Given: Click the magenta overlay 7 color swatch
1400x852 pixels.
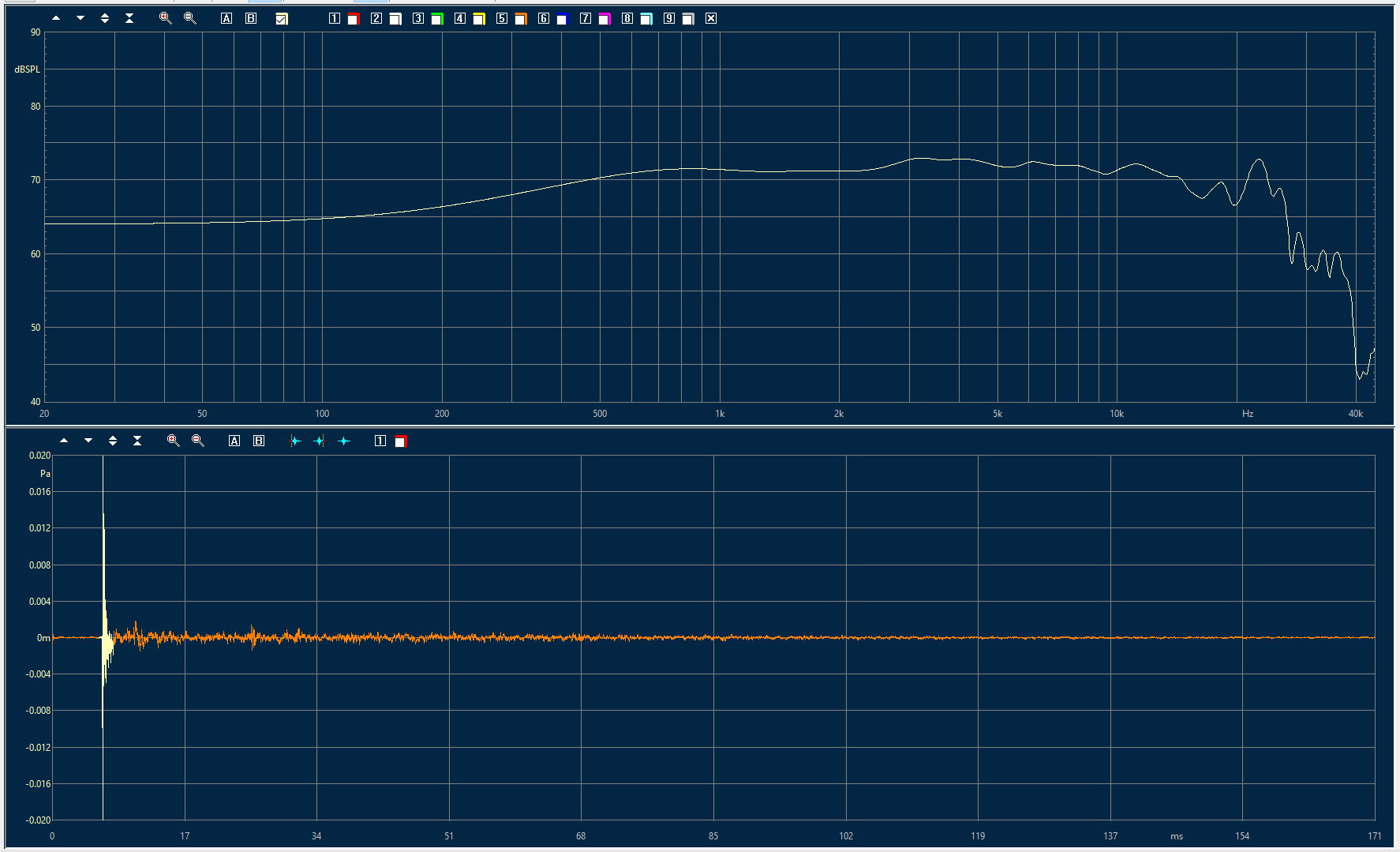Looking at the screenshot, I should [605, 19].
